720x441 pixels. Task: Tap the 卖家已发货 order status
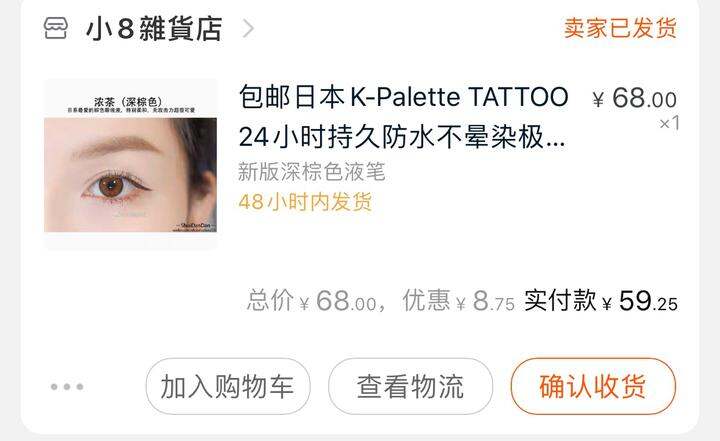click(x=620, y=28)
